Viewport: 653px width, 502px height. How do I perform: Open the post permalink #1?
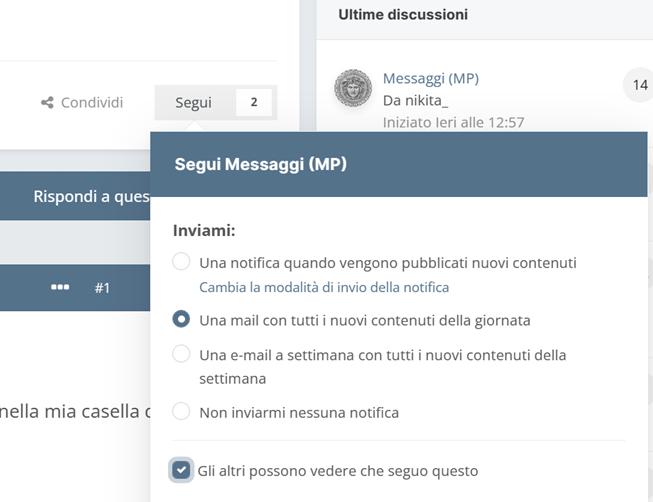[102, 288]
